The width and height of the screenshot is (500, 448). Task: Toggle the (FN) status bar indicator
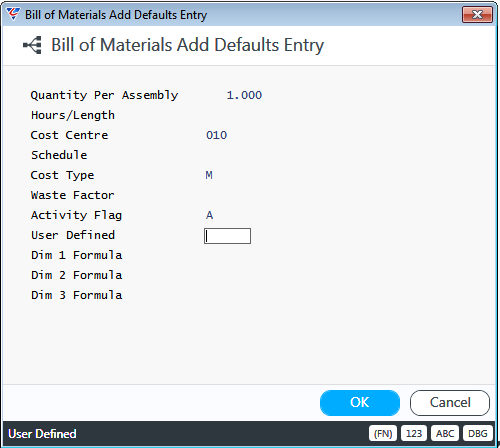[383, 433]
